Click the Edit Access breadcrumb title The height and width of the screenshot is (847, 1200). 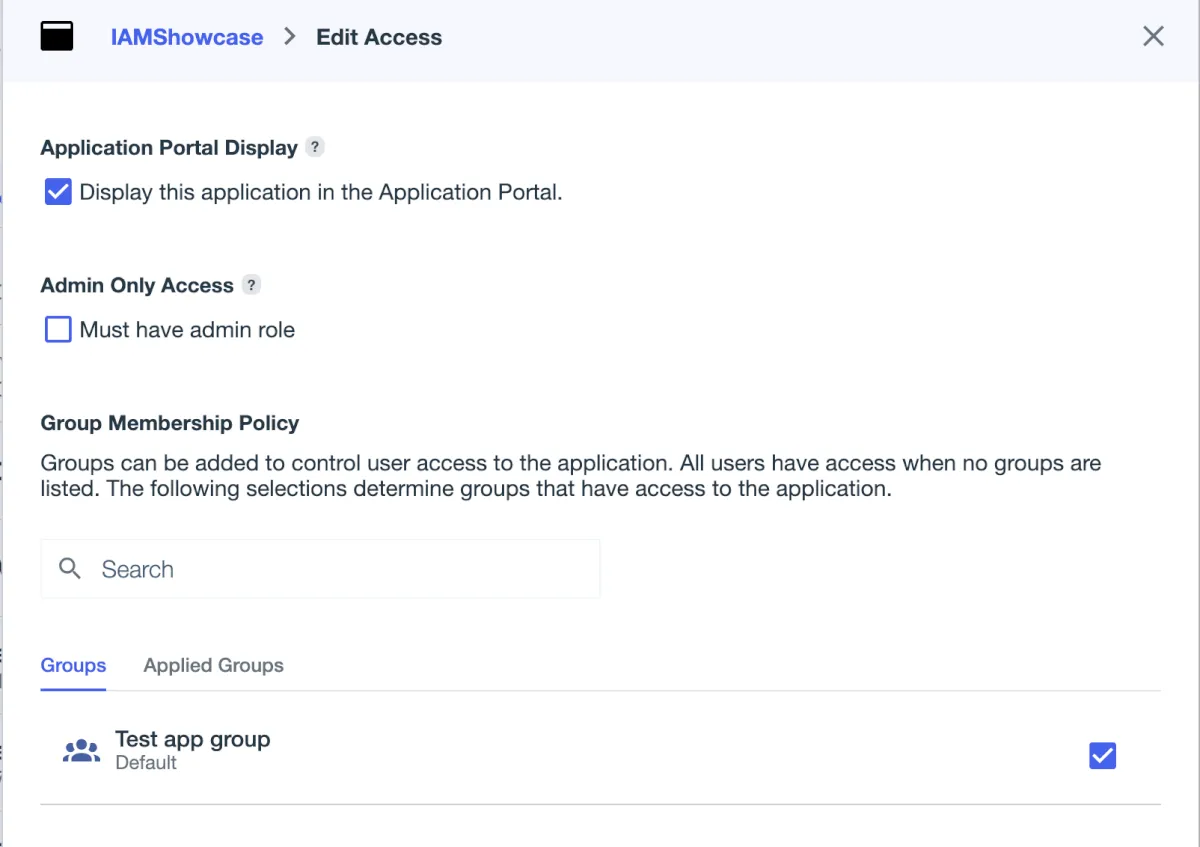tap(379, 37)
